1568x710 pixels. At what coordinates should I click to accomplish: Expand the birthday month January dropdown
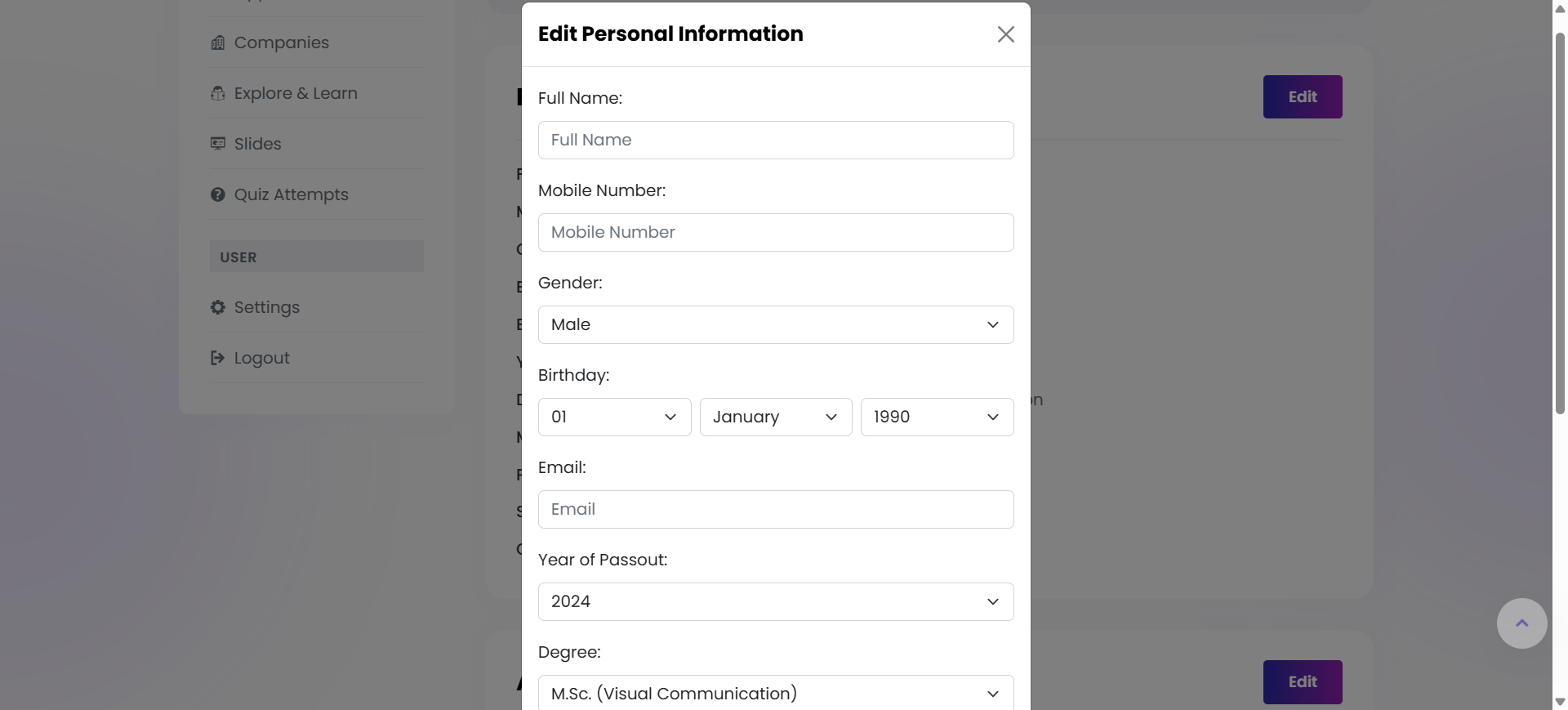click(775, 417)
